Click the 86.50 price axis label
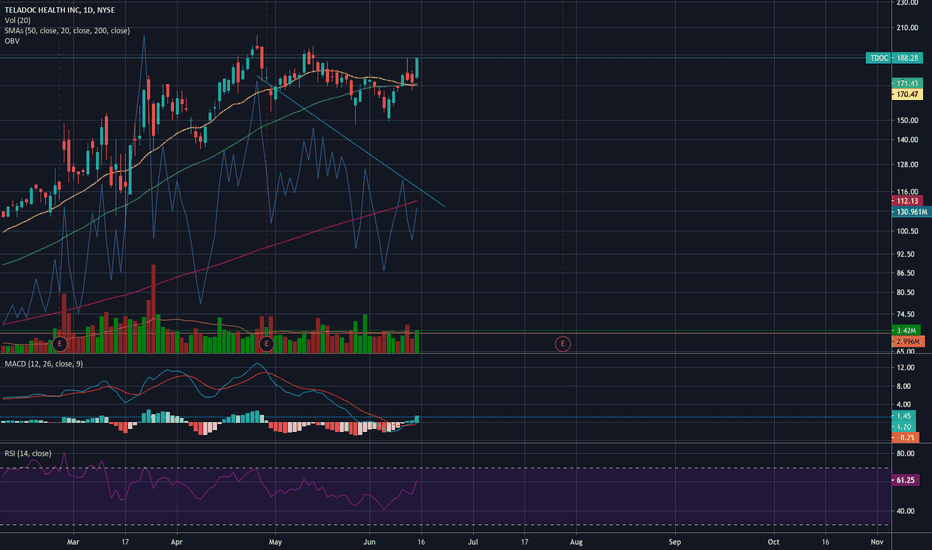Image resolution: width=932 pixels, height=550 pixels. (x=905, y=273)
